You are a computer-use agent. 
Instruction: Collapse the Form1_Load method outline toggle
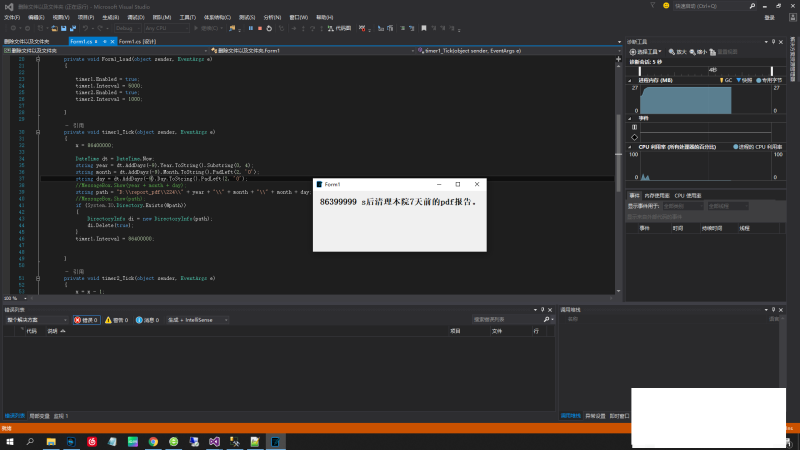pos(38,59)
